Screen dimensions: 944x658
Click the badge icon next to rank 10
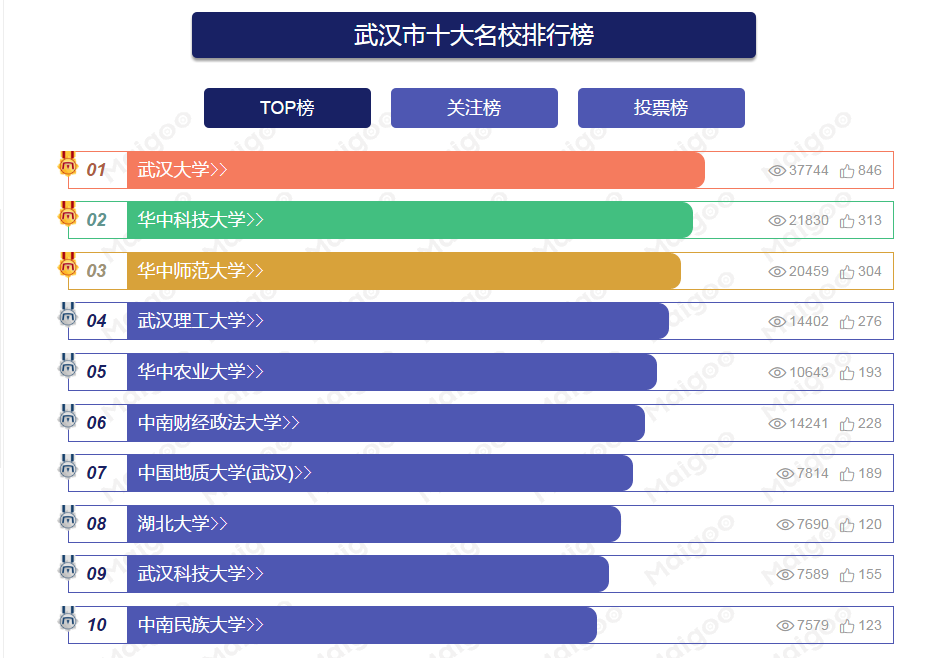[67, 622]
